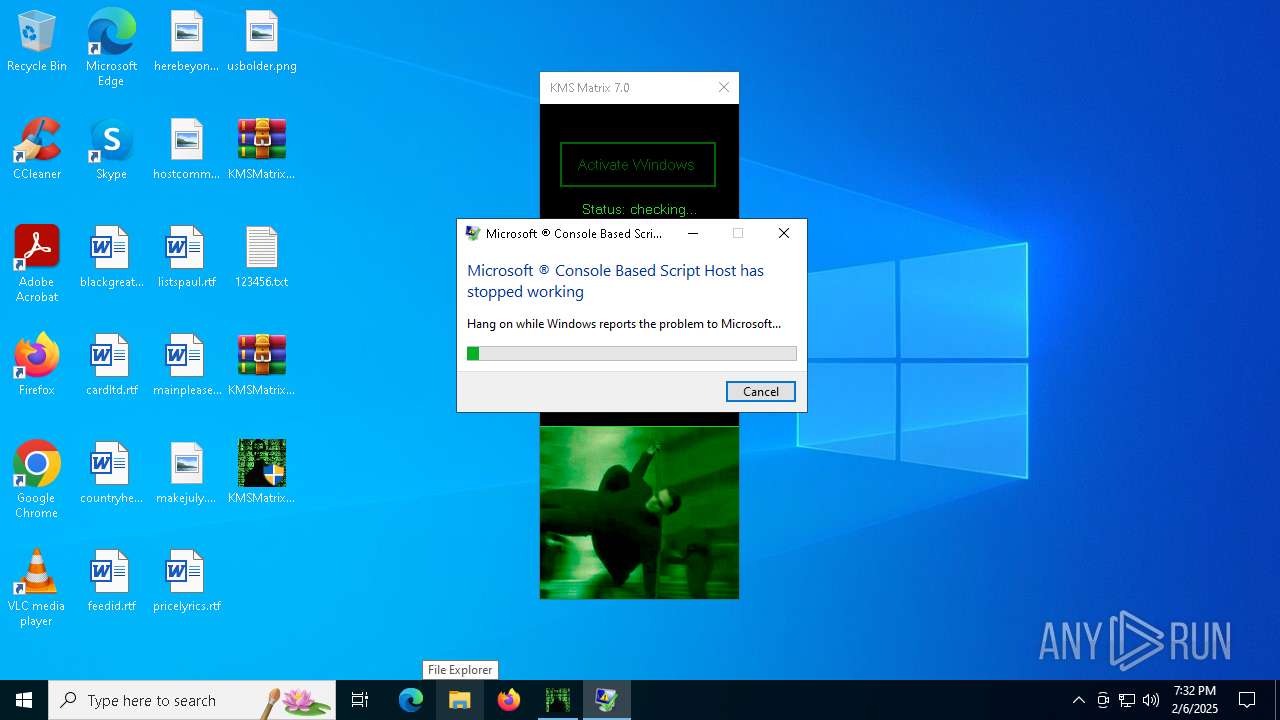1280x720 pixels.
Task: Select the KMSMatrix archive beside mainplease file
Action: (261, 366)
